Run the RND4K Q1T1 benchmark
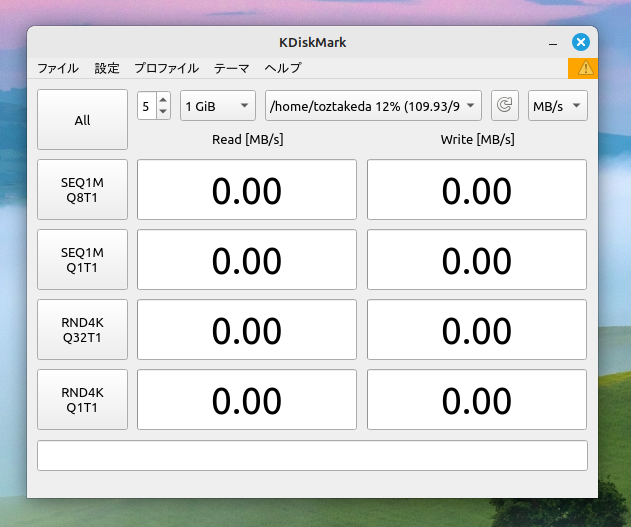 82,399
